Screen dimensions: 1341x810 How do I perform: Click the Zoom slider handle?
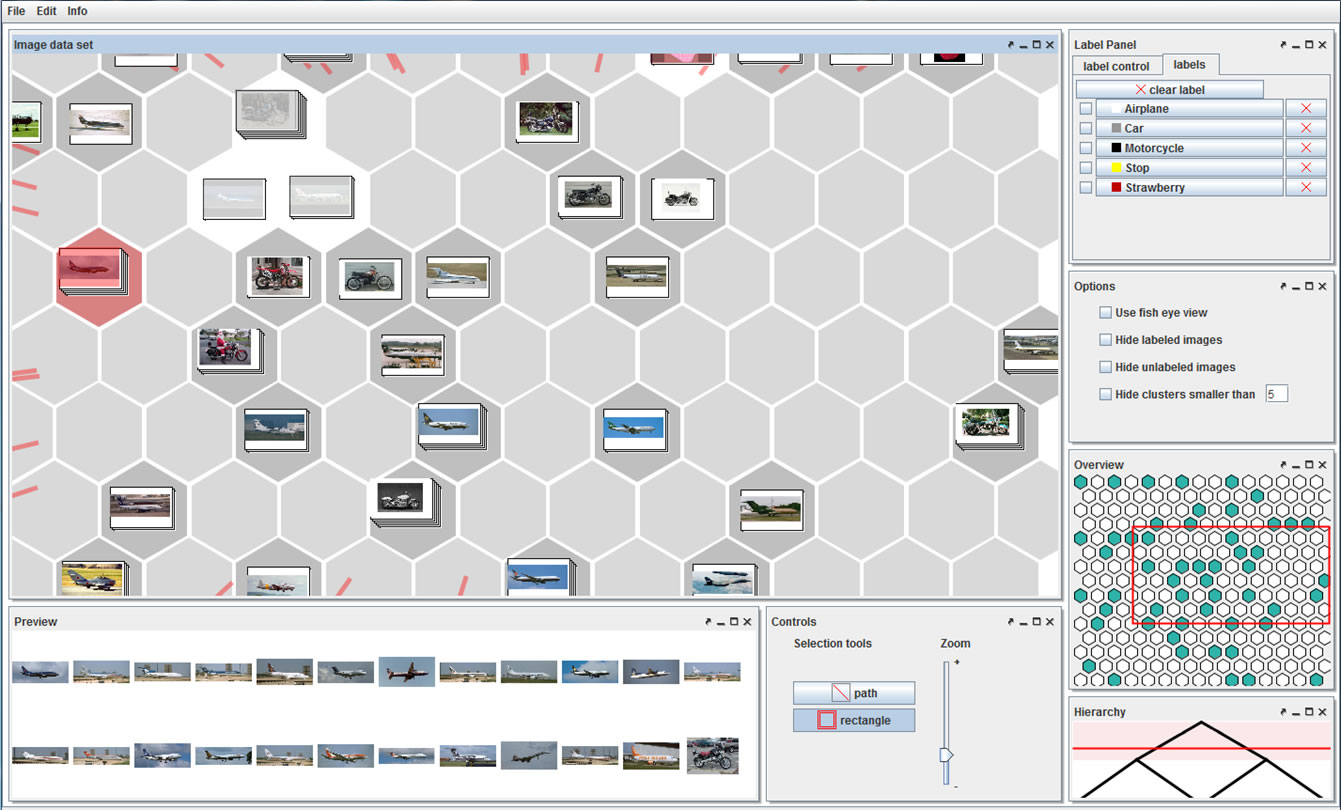point(946,754)
